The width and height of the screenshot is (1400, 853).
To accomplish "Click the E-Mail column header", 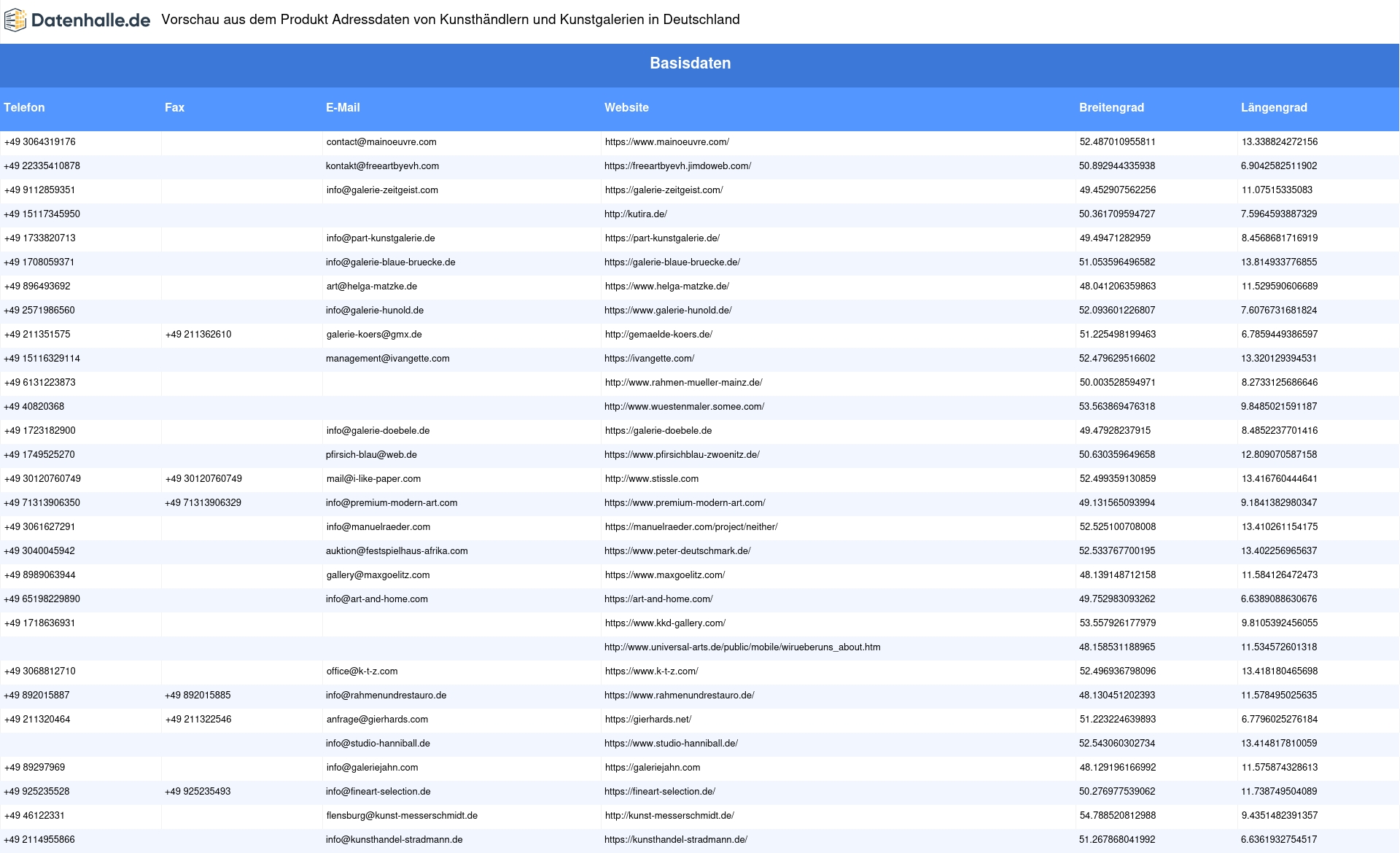I will pyautogui.click(x=343, y=107).
